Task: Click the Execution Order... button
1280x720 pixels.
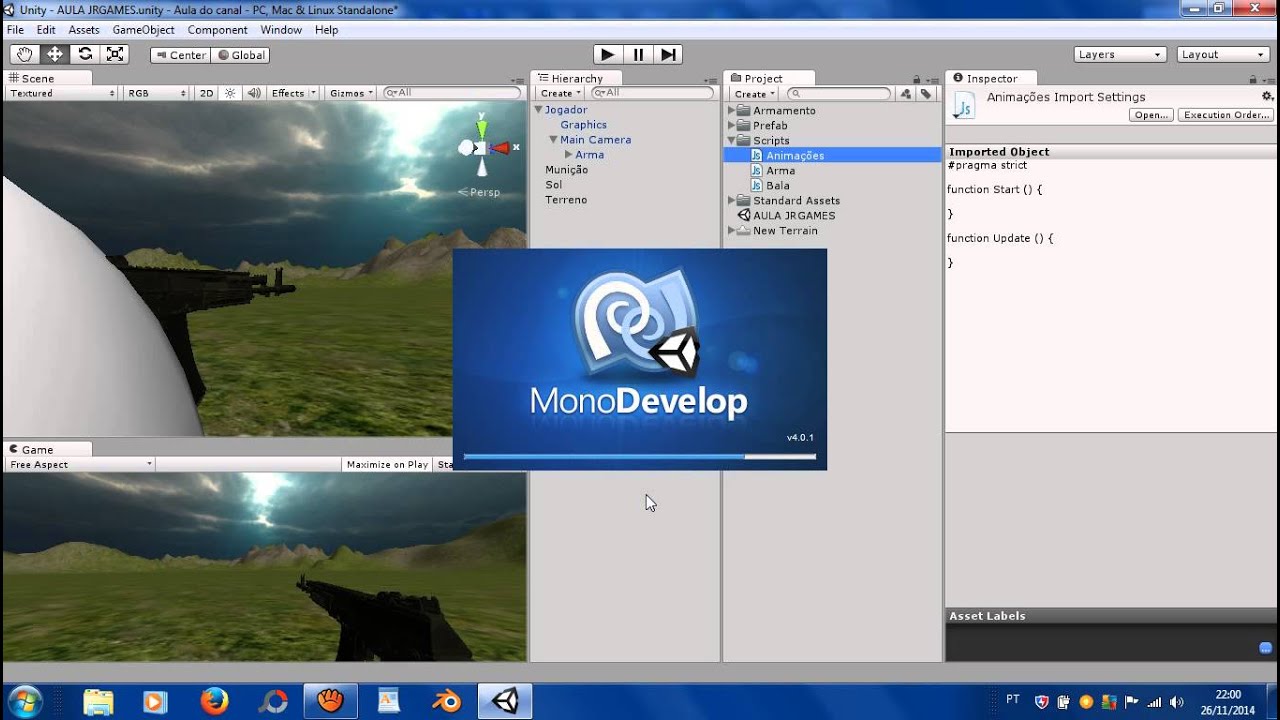Action: click(x=1226, y=115)
